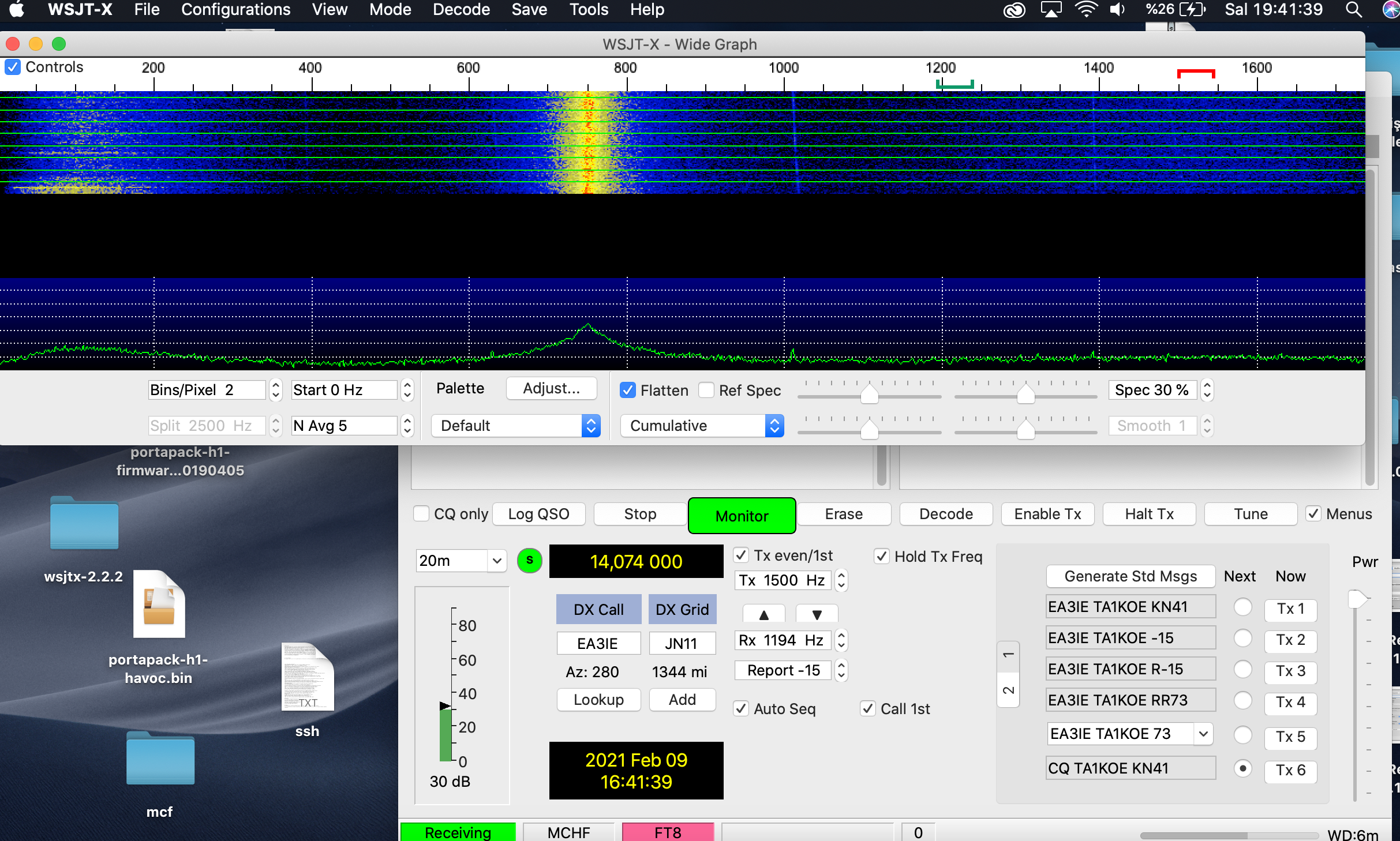Image resolution: width=1400 pixels, height=841 pixels.
Task: Open the Wi-Fi status icon
Action: [x=1086, y=10]
